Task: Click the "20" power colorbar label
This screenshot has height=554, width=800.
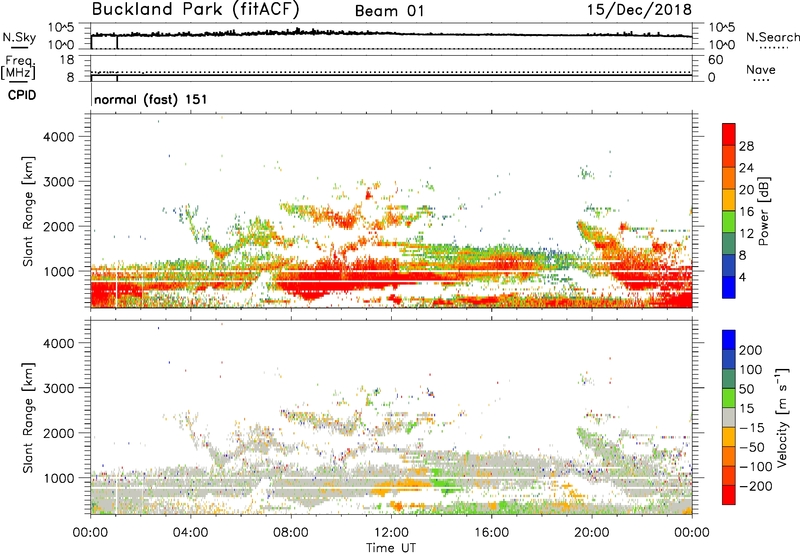Action: tap(746, 190)
